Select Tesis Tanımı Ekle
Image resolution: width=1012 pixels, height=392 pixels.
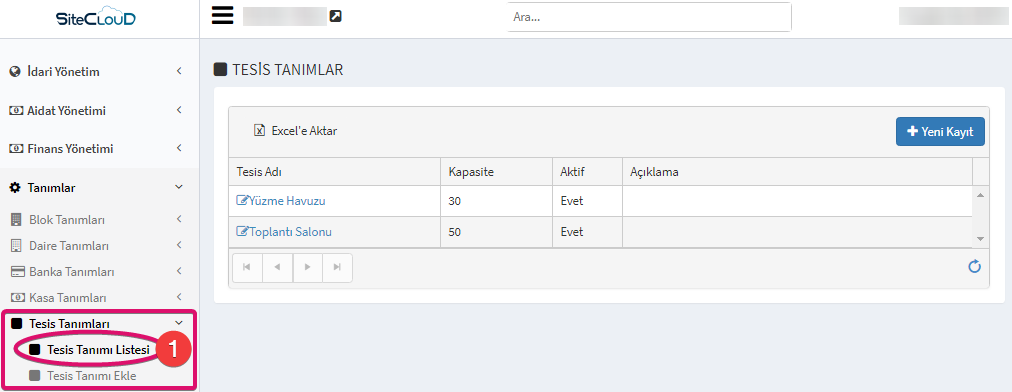[92, 376]
